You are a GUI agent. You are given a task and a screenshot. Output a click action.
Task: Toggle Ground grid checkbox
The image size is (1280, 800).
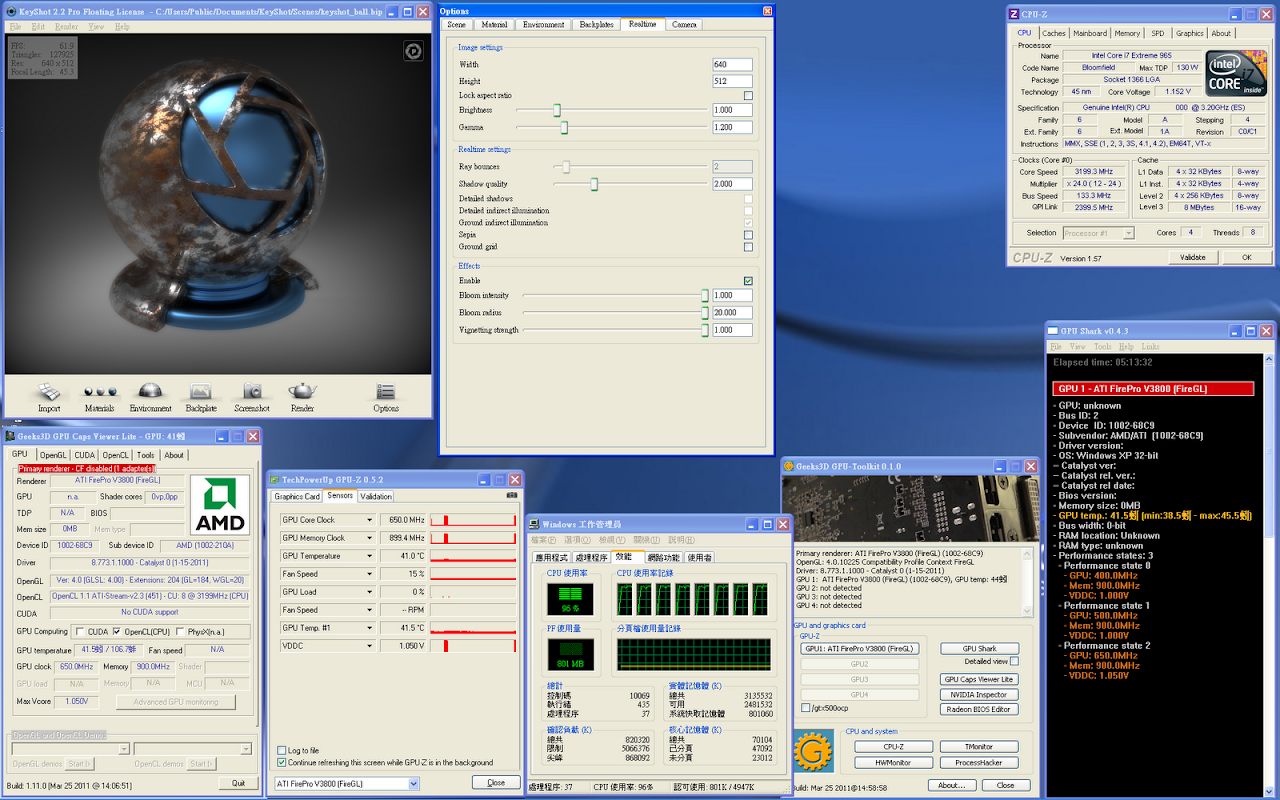pos(748,247)
